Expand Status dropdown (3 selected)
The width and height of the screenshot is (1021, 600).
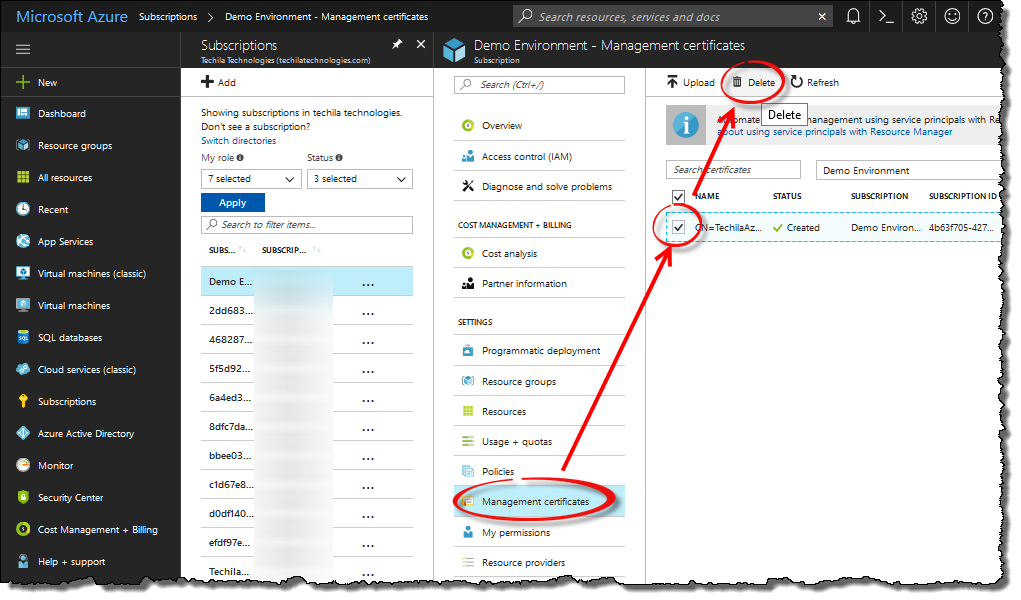[359, 179]
